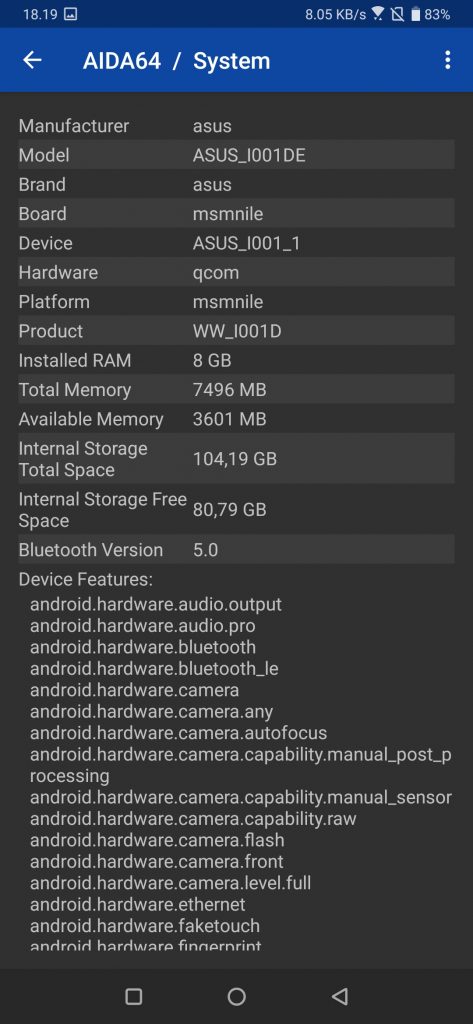Open the three-dot overflow menu
The height and width of the screenshot is (1024, 473).
pos(447,60)
